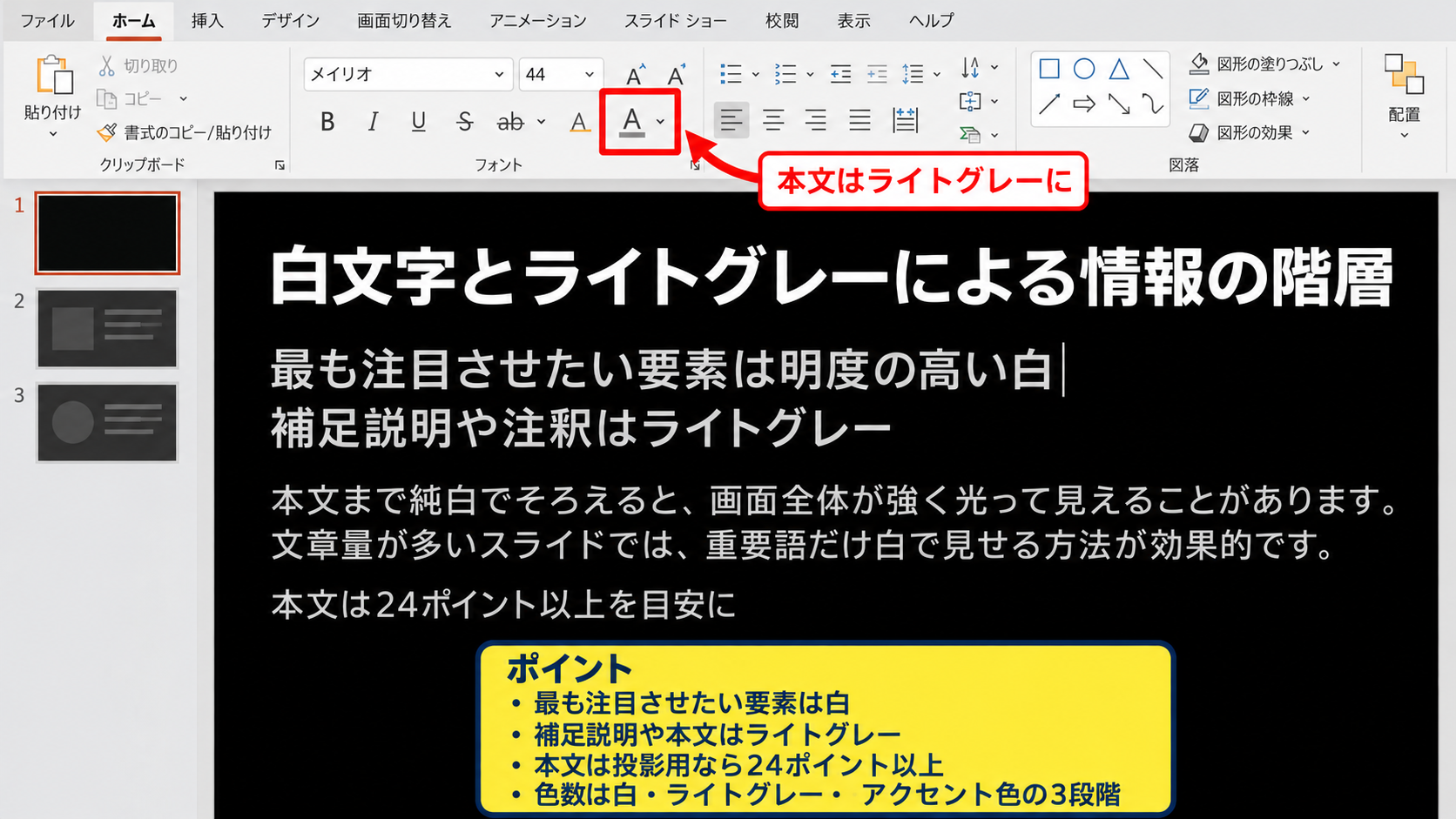
Task: Select slide 2 thumbnail
Action: (107, 329)
